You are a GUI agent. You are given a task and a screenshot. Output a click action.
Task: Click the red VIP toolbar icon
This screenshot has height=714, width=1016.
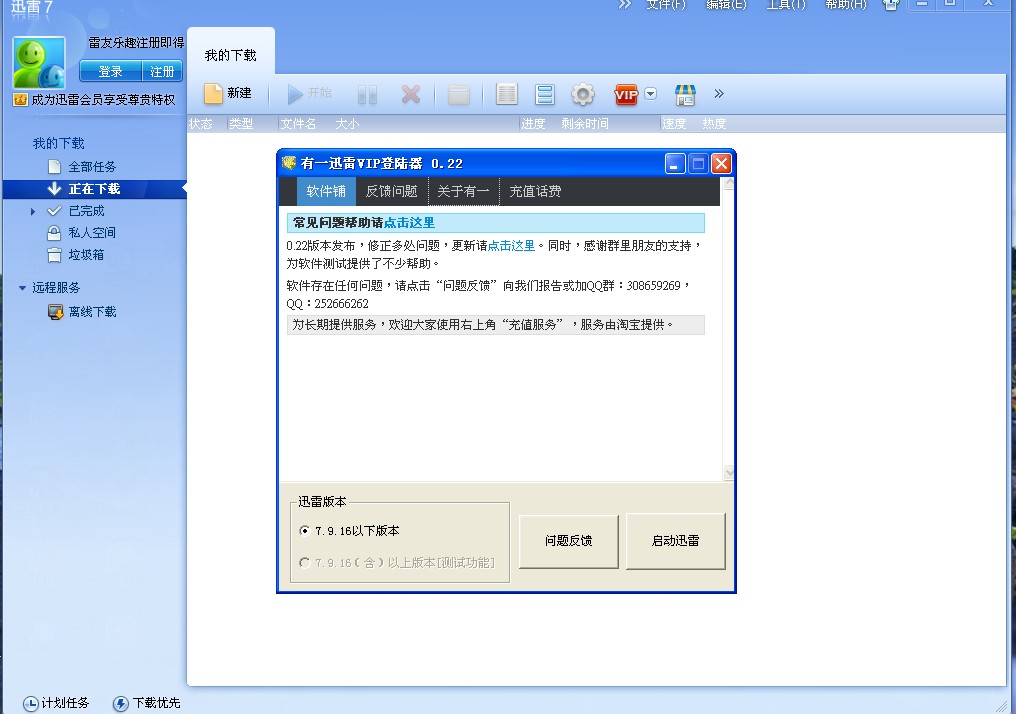[626, 95]
